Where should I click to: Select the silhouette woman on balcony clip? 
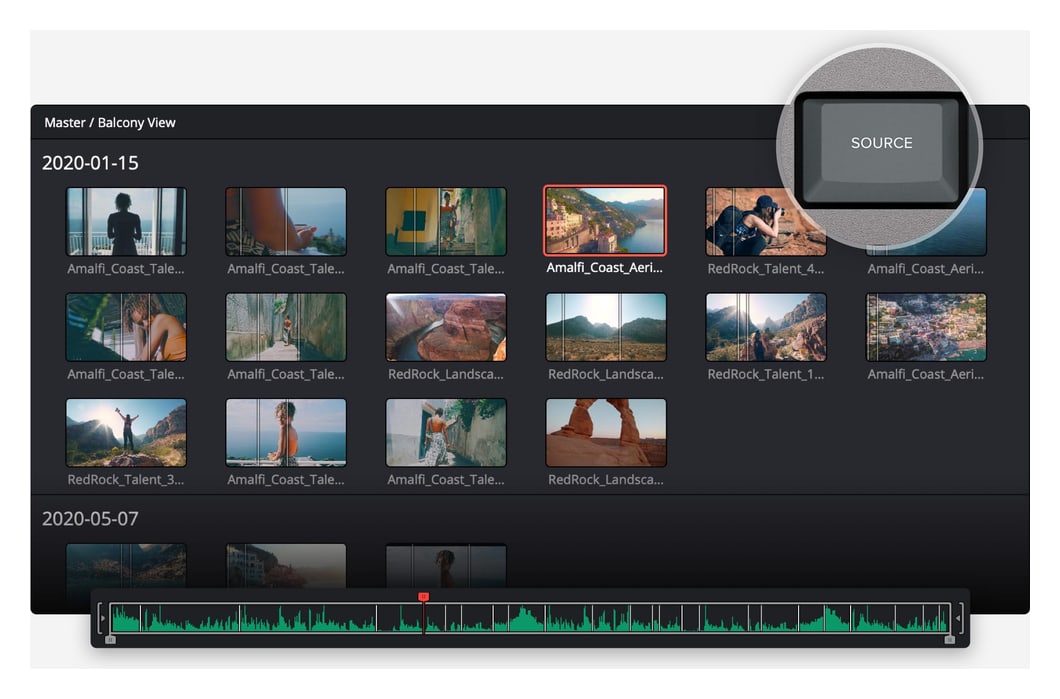pos(126,221)
